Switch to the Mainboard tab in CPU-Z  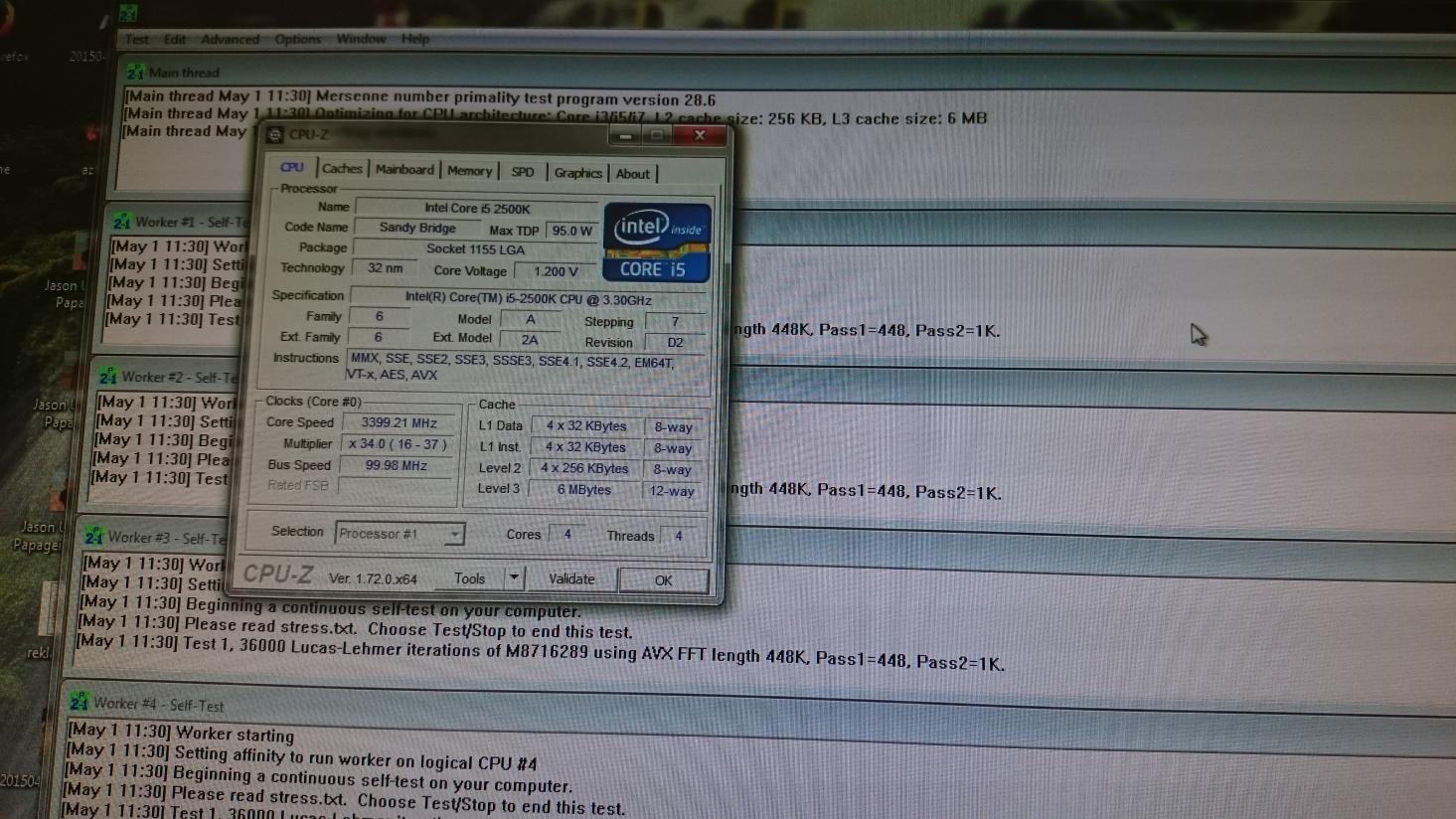[404, 170]
